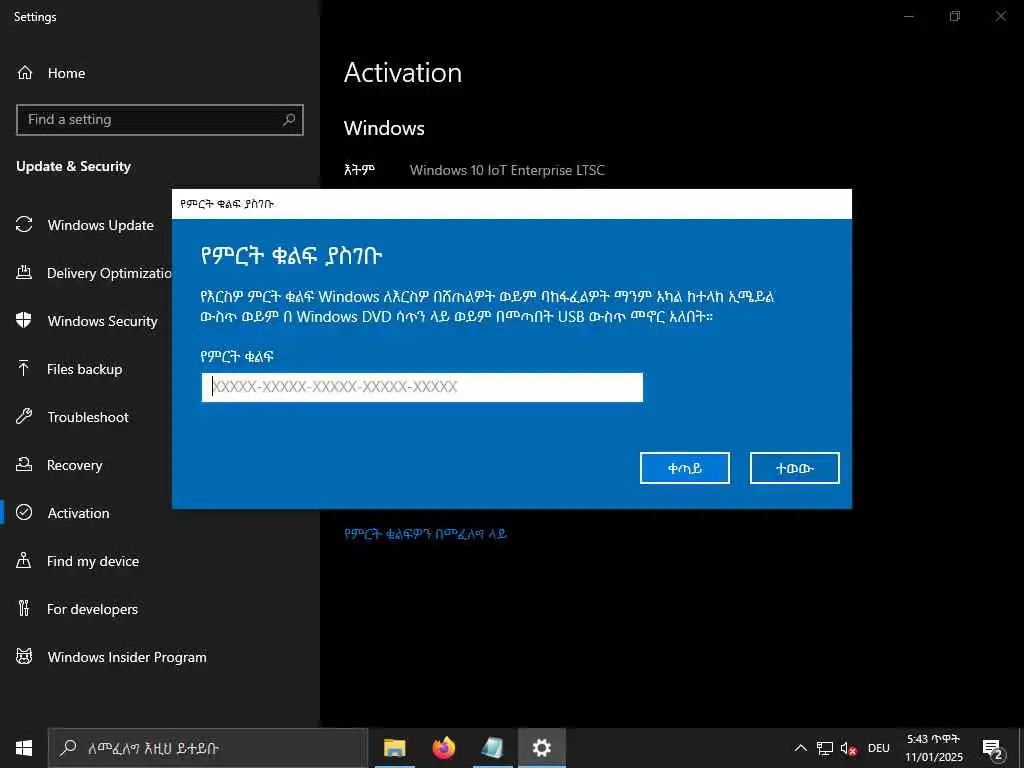1024x768 pixels.
Task: Click the Recovery icon
Action: point(24,465)
